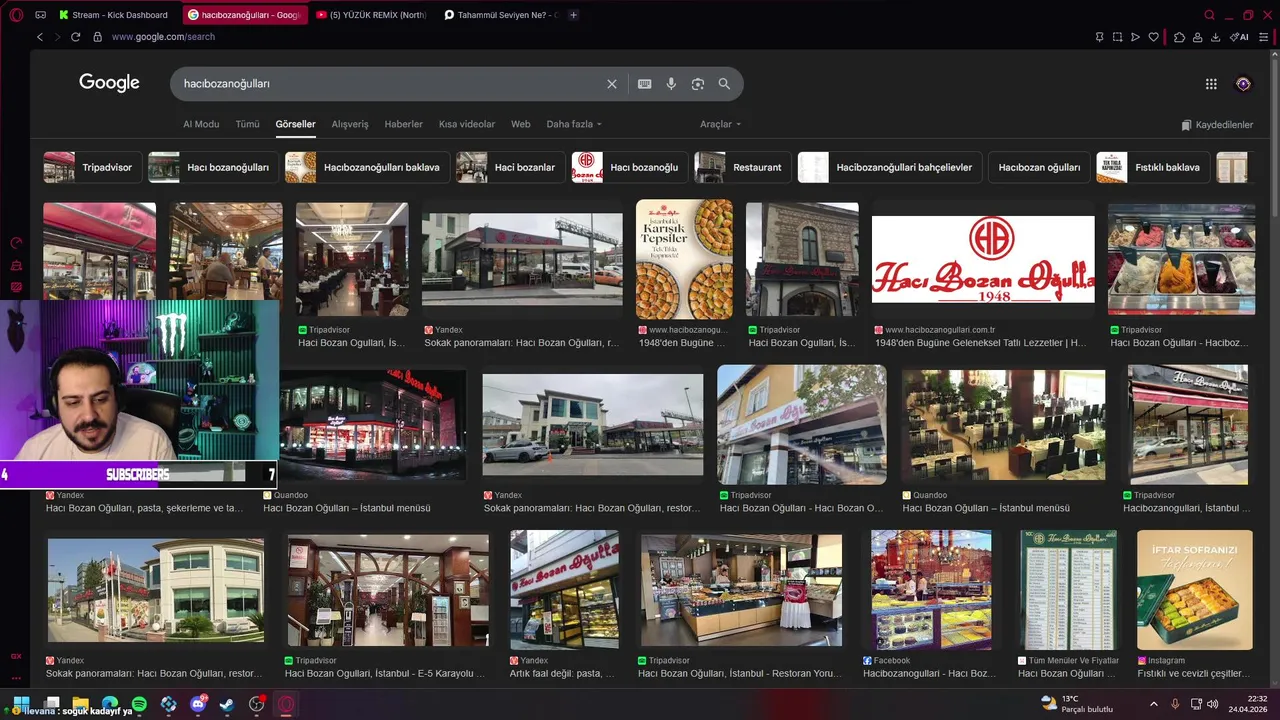
Task: Clear the Google search box text
Action: pos(612,84)
